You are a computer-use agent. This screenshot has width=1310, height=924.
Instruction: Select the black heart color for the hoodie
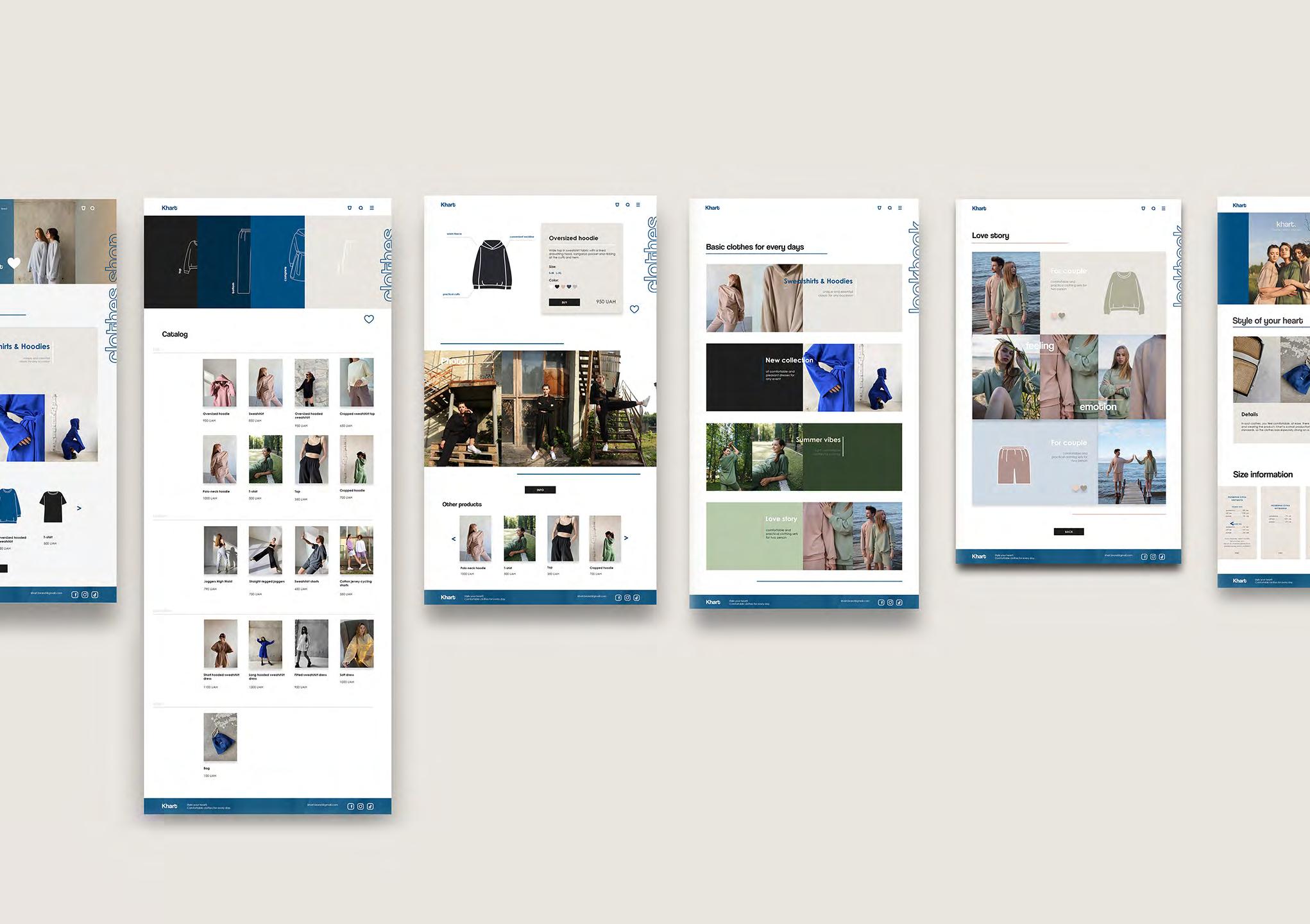[x=557, y=287]
